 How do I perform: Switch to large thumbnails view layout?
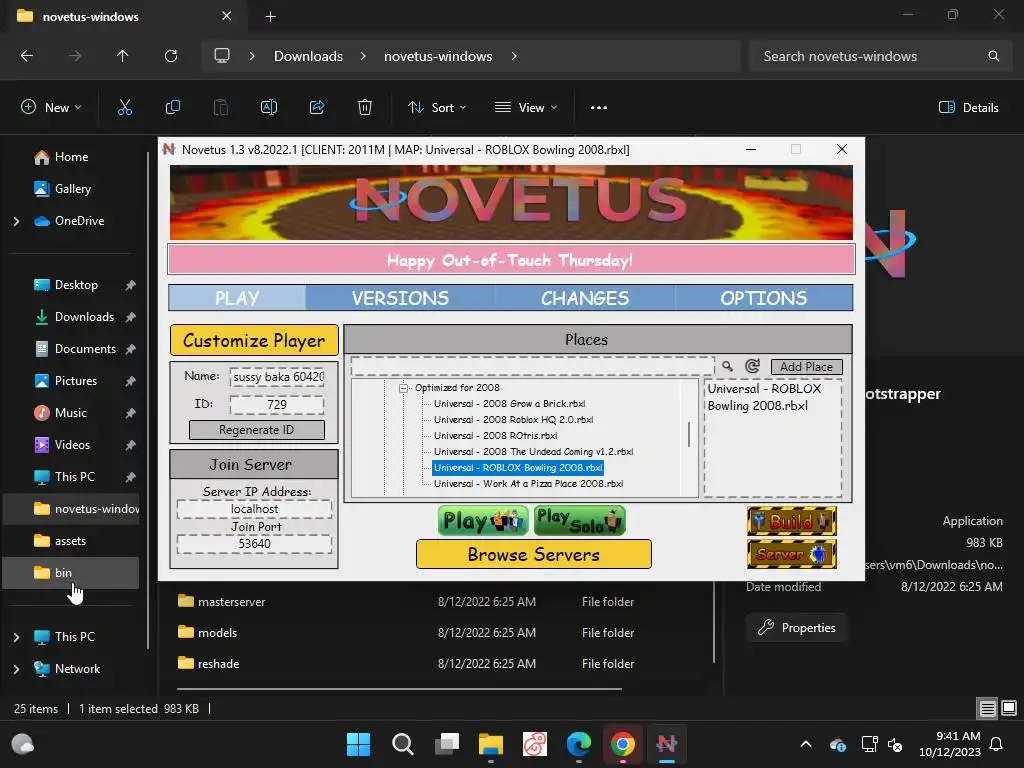point(1009,708)
